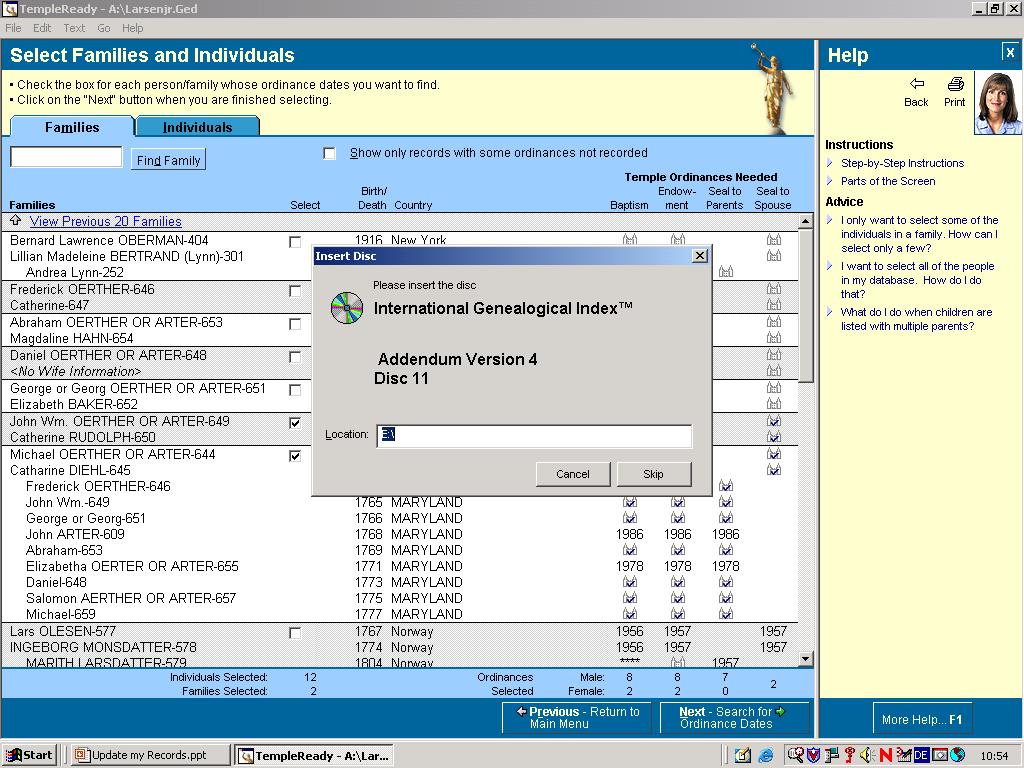Select the Families tab

[72, 127]
